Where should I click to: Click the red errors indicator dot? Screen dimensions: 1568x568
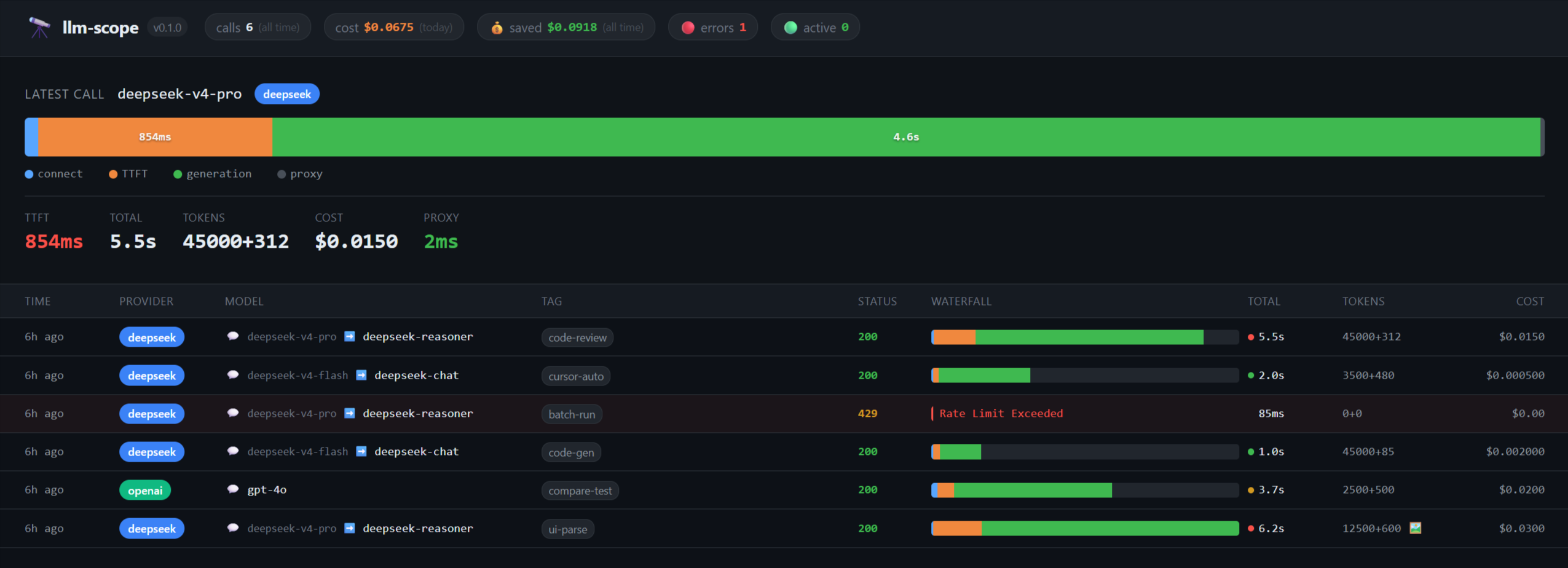click(688, 28)
